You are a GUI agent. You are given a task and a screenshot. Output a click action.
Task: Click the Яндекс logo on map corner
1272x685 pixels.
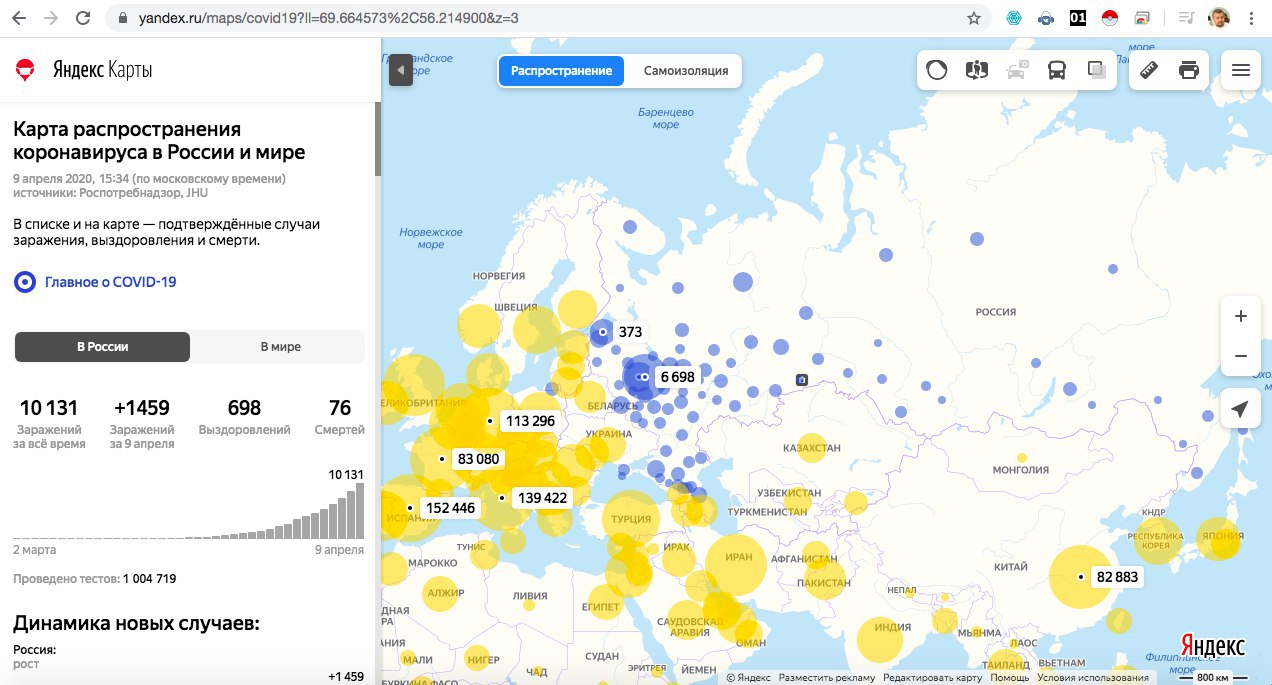point(1213,645)
